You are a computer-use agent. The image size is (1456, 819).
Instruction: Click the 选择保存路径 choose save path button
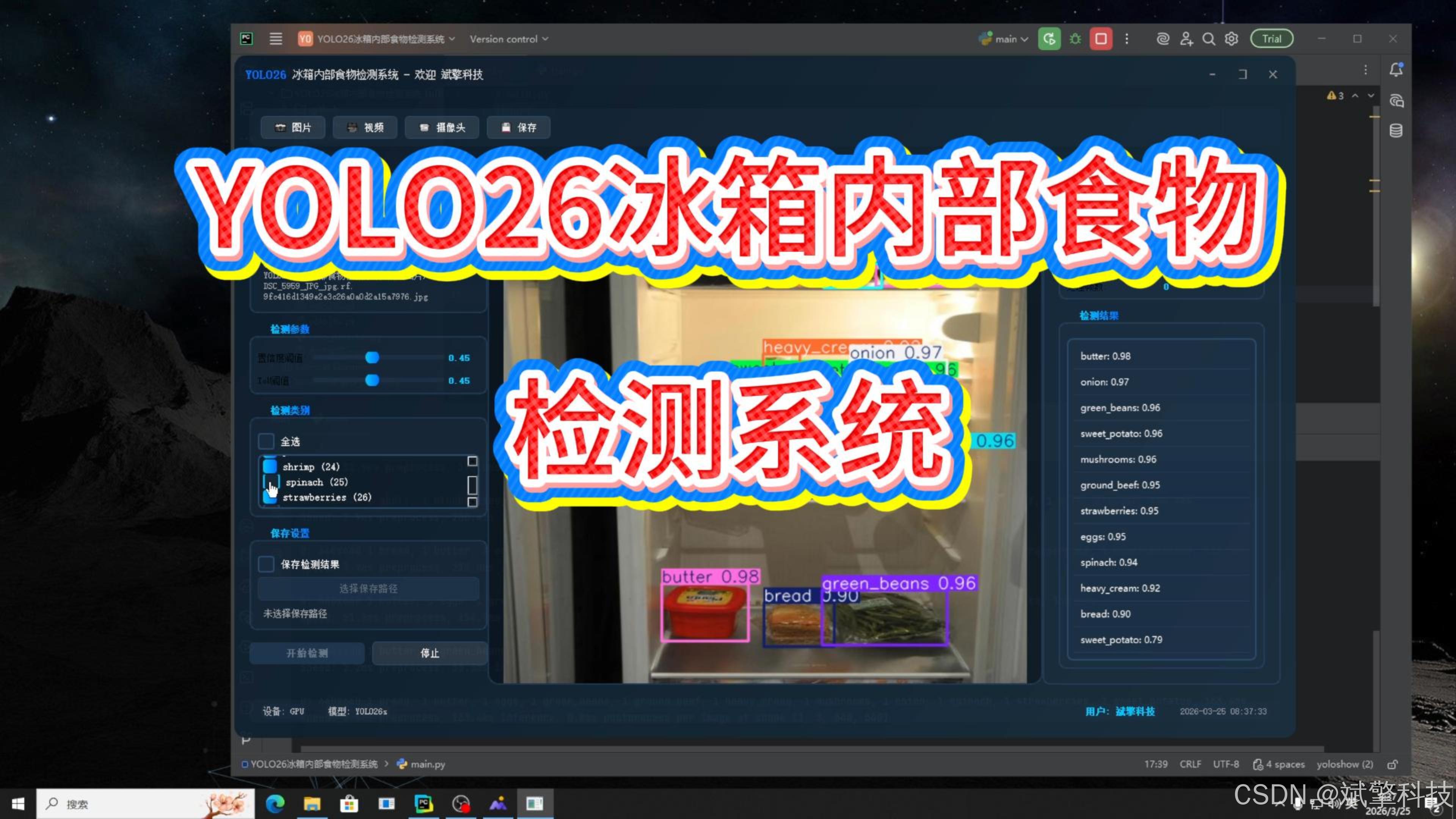tap(369, 588)
